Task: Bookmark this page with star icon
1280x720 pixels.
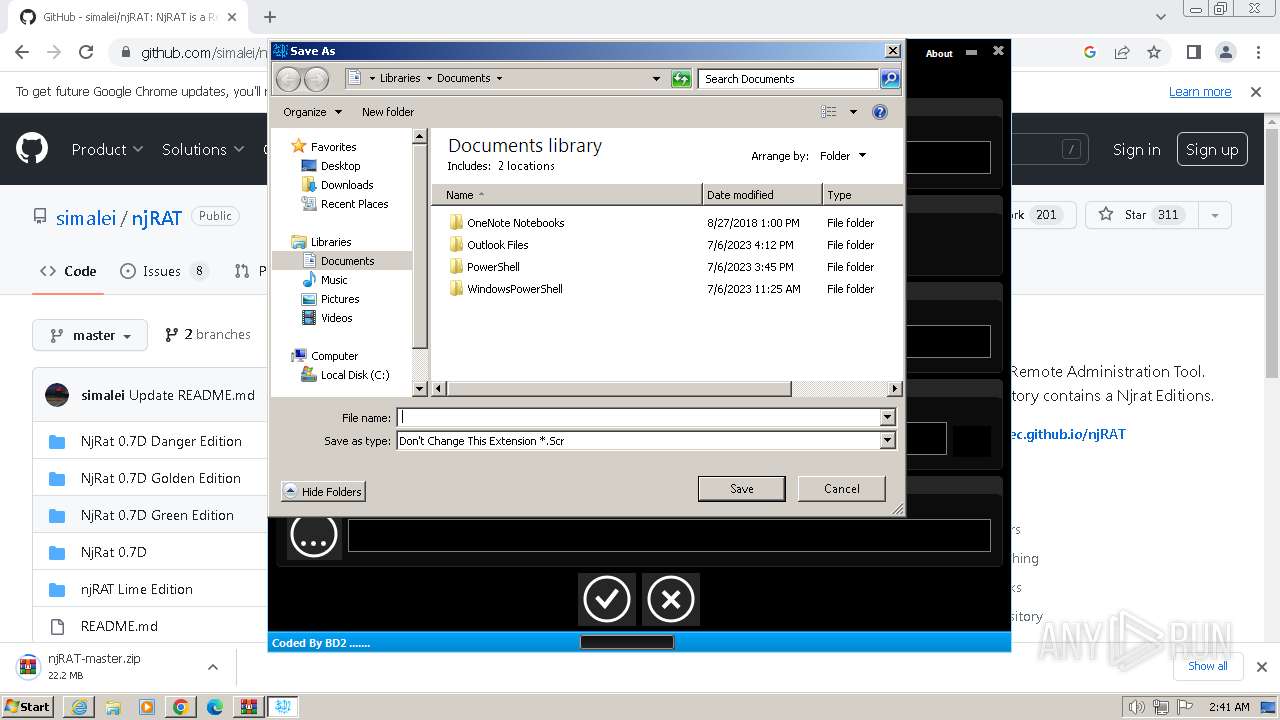Action: pos(1154,53)
